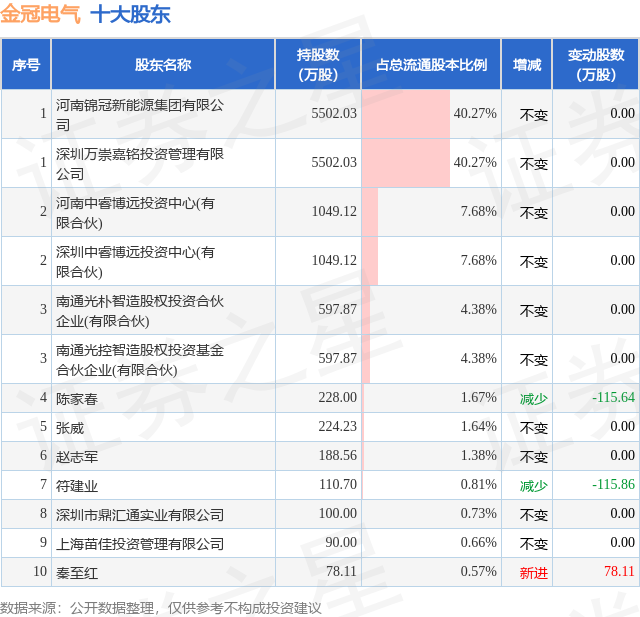The image size is (640, 617).
Task: Select the 增减 column header
Action: (x=527, y=64)
